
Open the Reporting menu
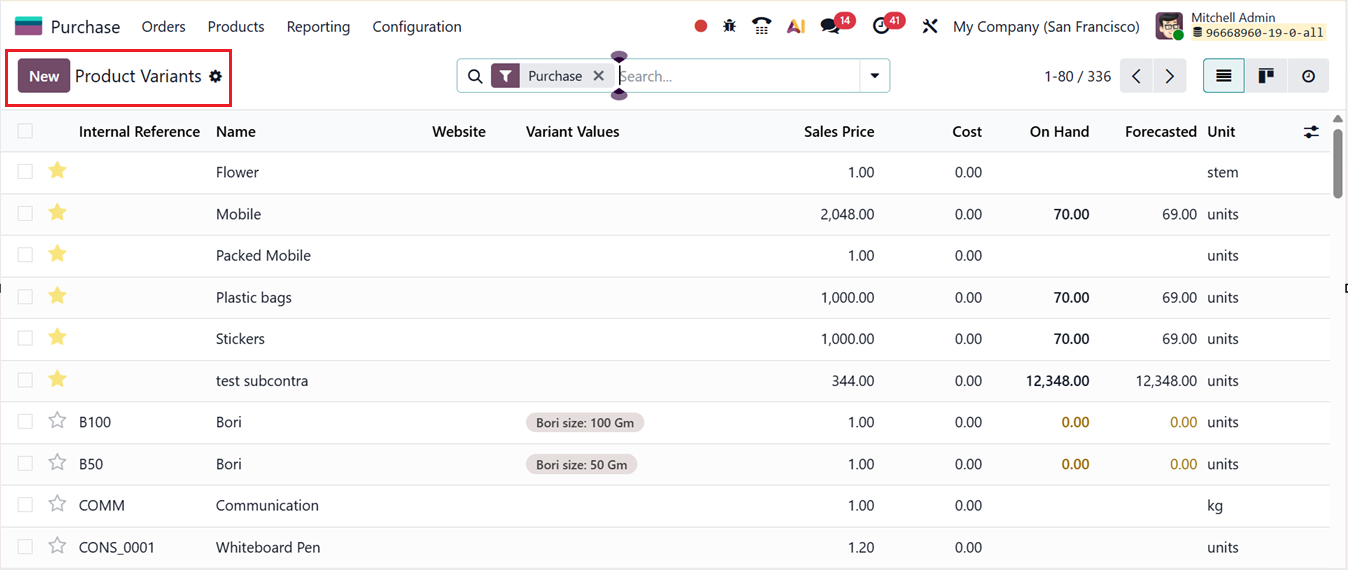318,27
